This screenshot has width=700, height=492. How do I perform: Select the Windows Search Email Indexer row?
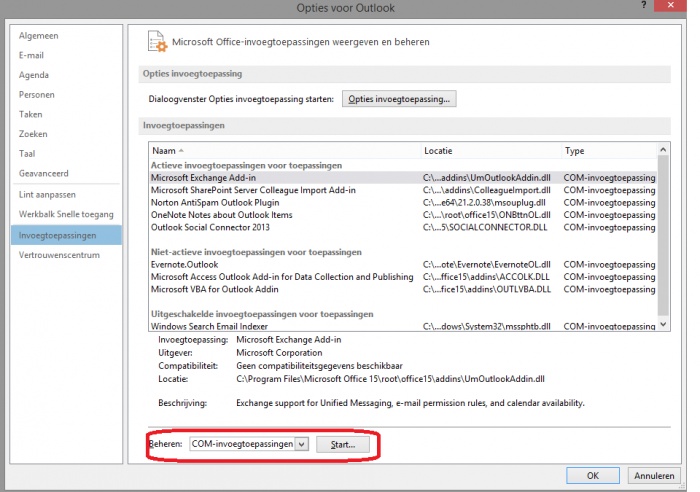pyautogui.click(x=403, y=326)
